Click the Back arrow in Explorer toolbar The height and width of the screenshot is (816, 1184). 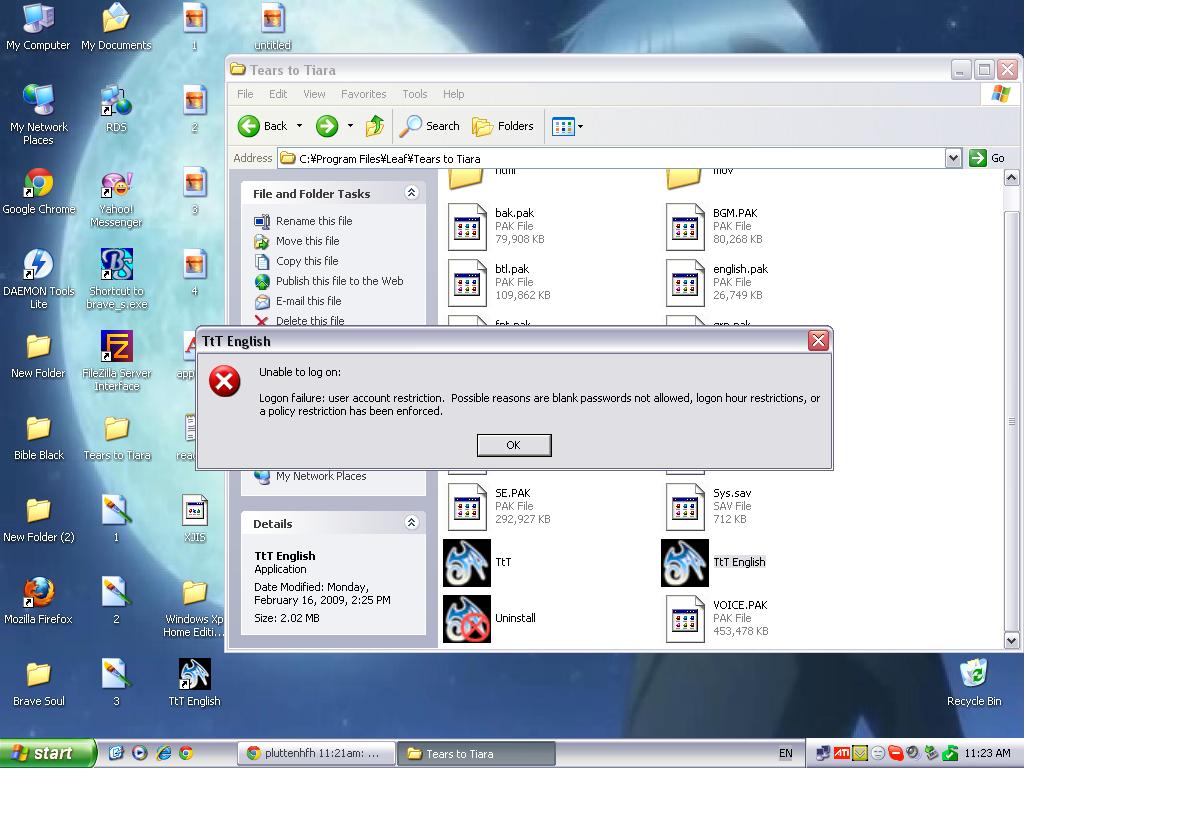[x=263, y=126]
